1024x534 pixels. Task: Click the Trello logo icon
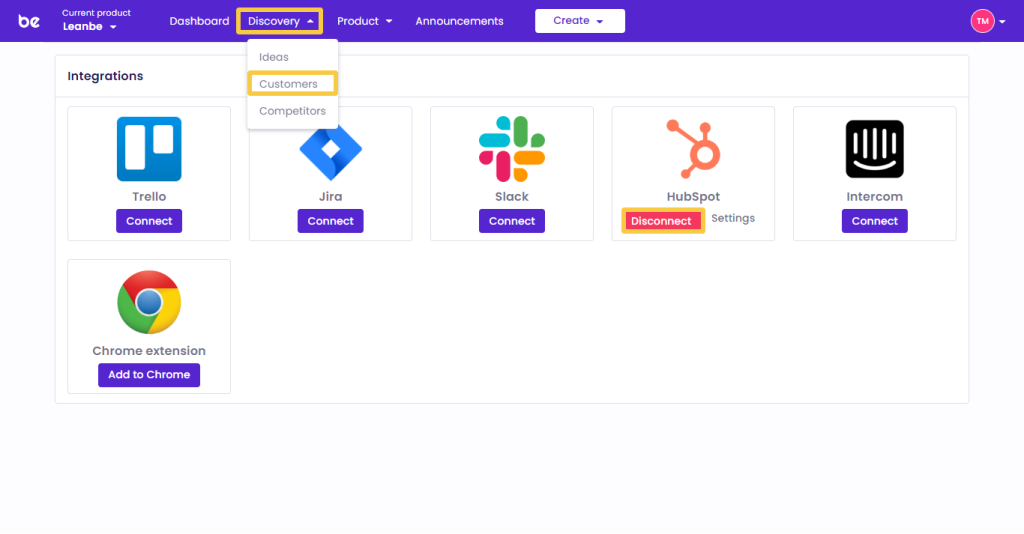pyautogui.click(x=149, y=149)
